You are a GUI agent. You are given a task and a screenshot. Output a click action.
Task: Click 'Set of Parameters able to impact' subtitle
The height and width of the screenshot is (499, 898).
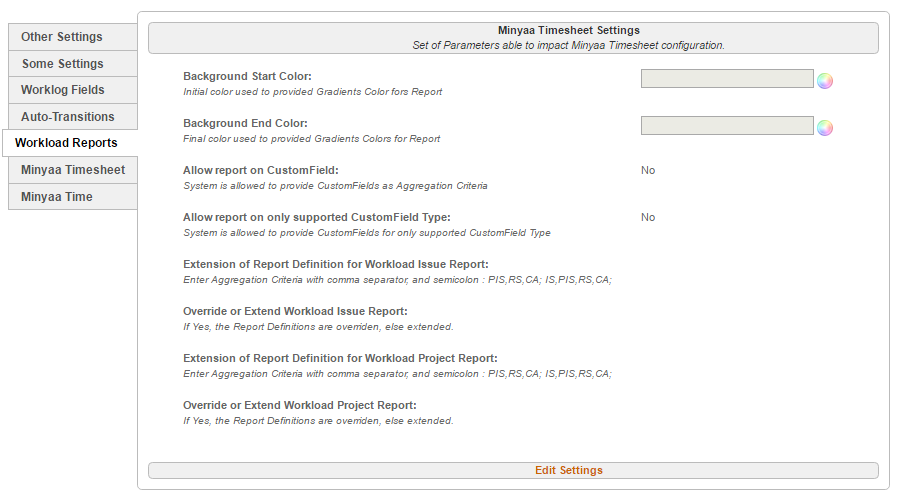568,45
